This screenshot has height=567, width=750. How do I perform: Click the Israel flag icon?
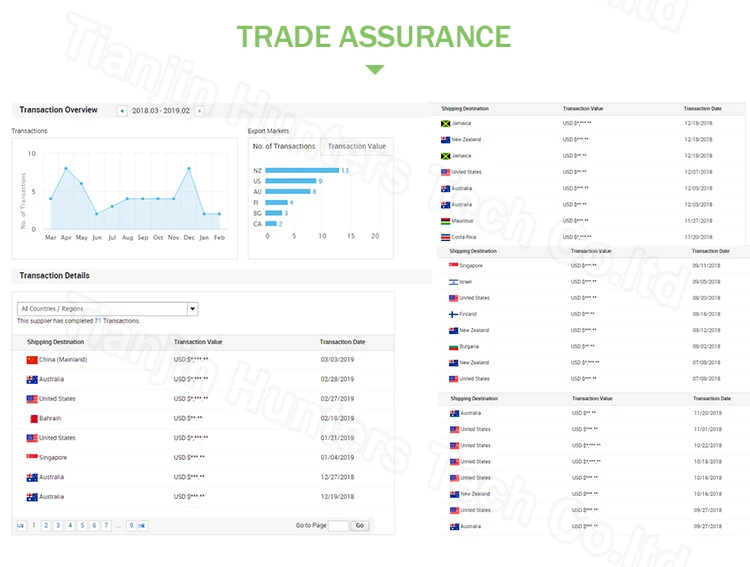453,282
